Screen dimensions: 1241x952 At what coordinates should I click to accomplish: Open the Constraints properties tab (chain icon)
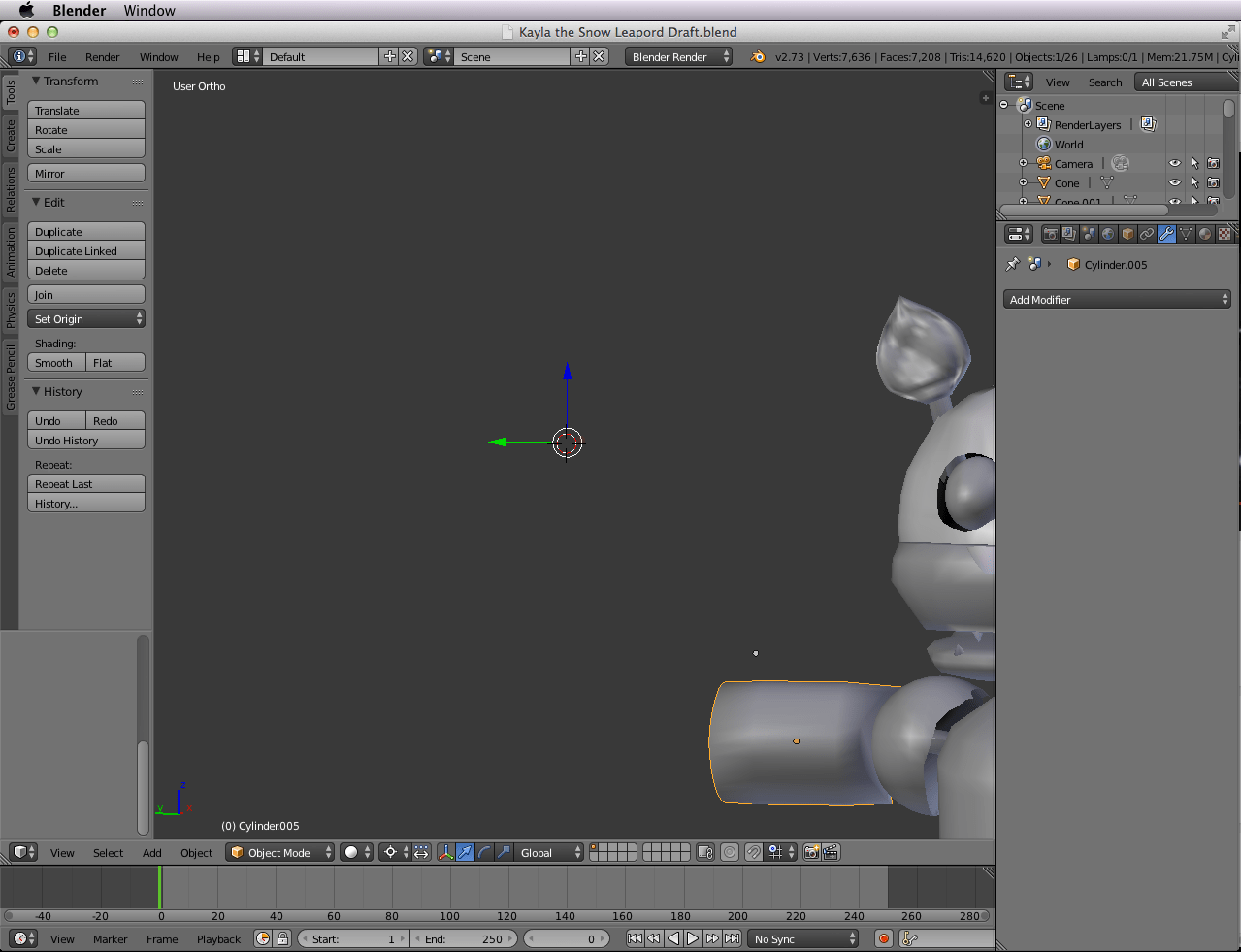point(1147,234)
